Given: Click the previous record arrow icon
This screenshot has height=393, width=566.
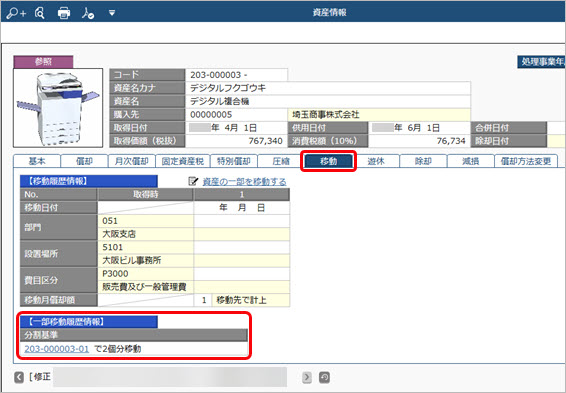Looking at the screenshot, I should point(19,377).
